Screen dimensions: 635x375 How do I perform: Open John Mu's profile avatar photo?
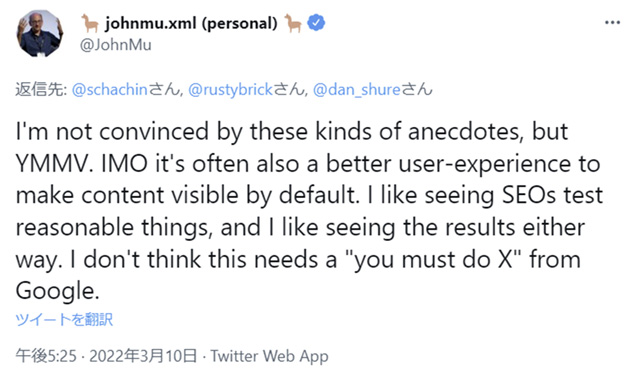[40, 33]
